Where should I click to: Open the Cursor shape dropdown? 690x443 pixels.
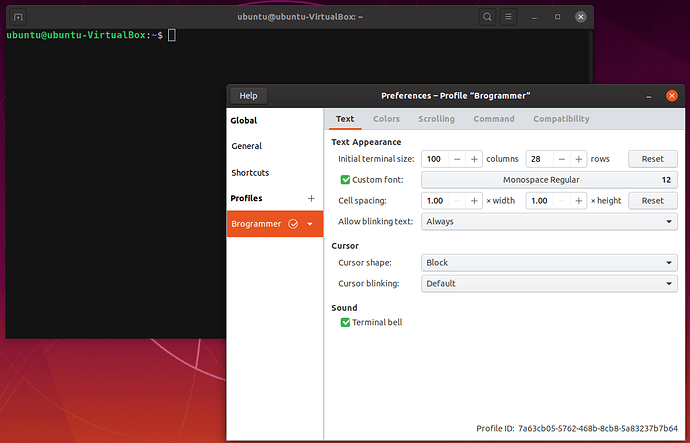(549, 263)
